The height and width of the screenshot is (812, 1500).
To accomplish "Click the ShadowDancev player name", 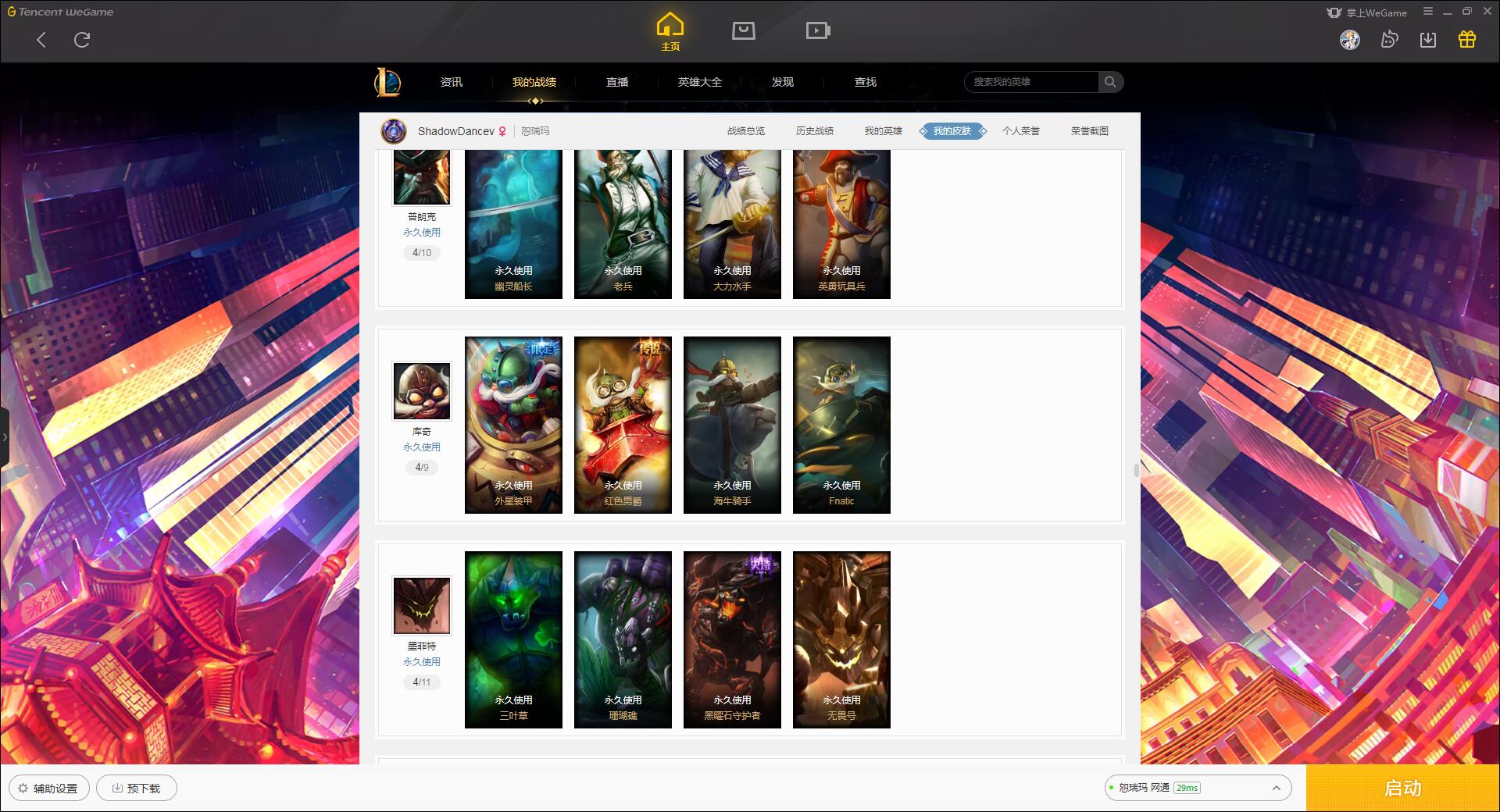I will click(456, 131).
